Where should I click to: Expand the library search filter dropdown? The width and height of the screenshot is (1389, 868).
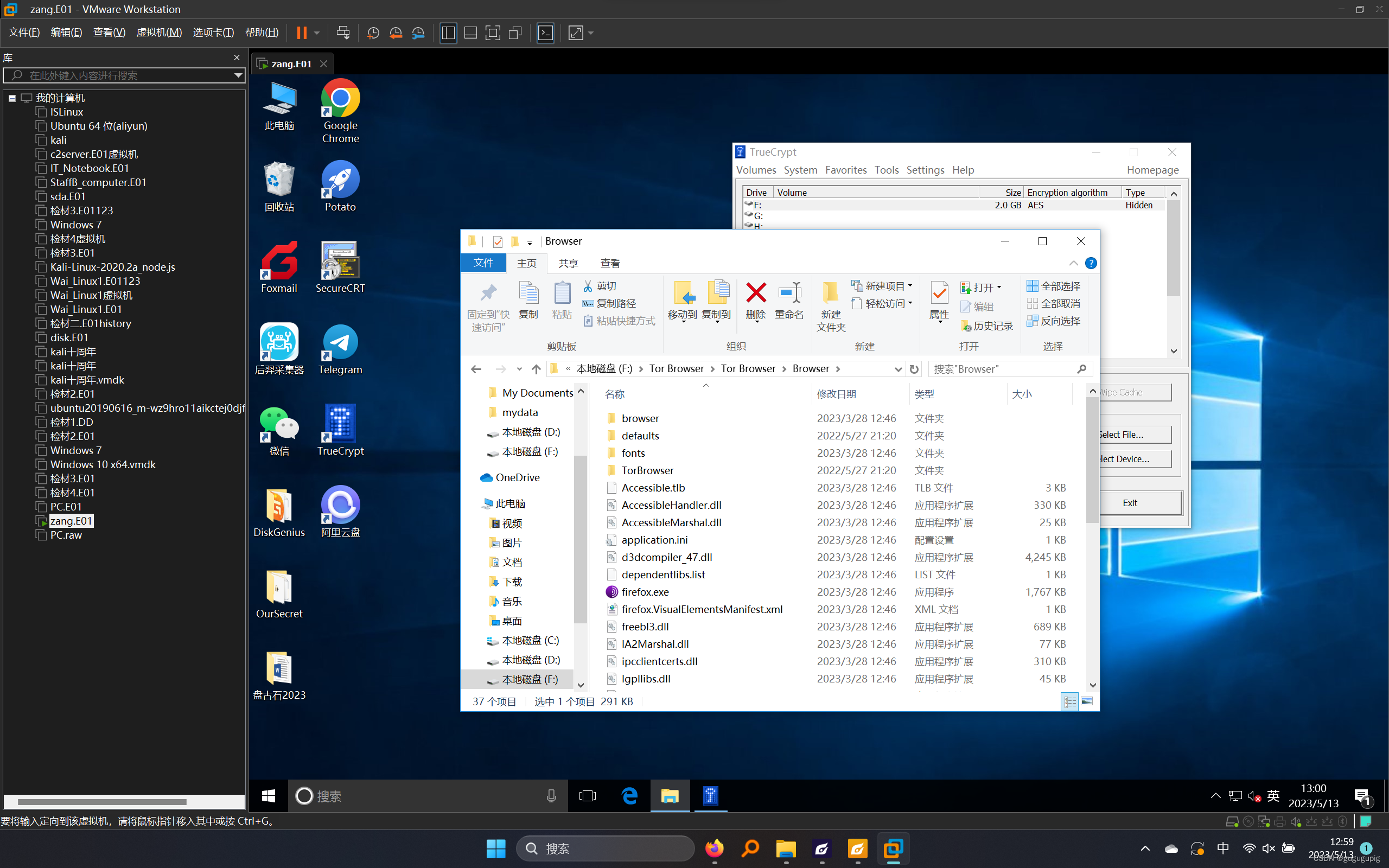point(238,75)
